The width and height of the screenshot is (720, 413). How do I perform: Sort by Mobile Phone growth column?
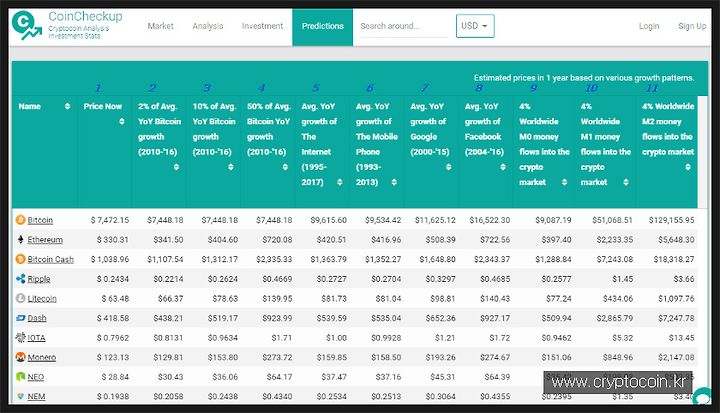(x=394, y=182)
